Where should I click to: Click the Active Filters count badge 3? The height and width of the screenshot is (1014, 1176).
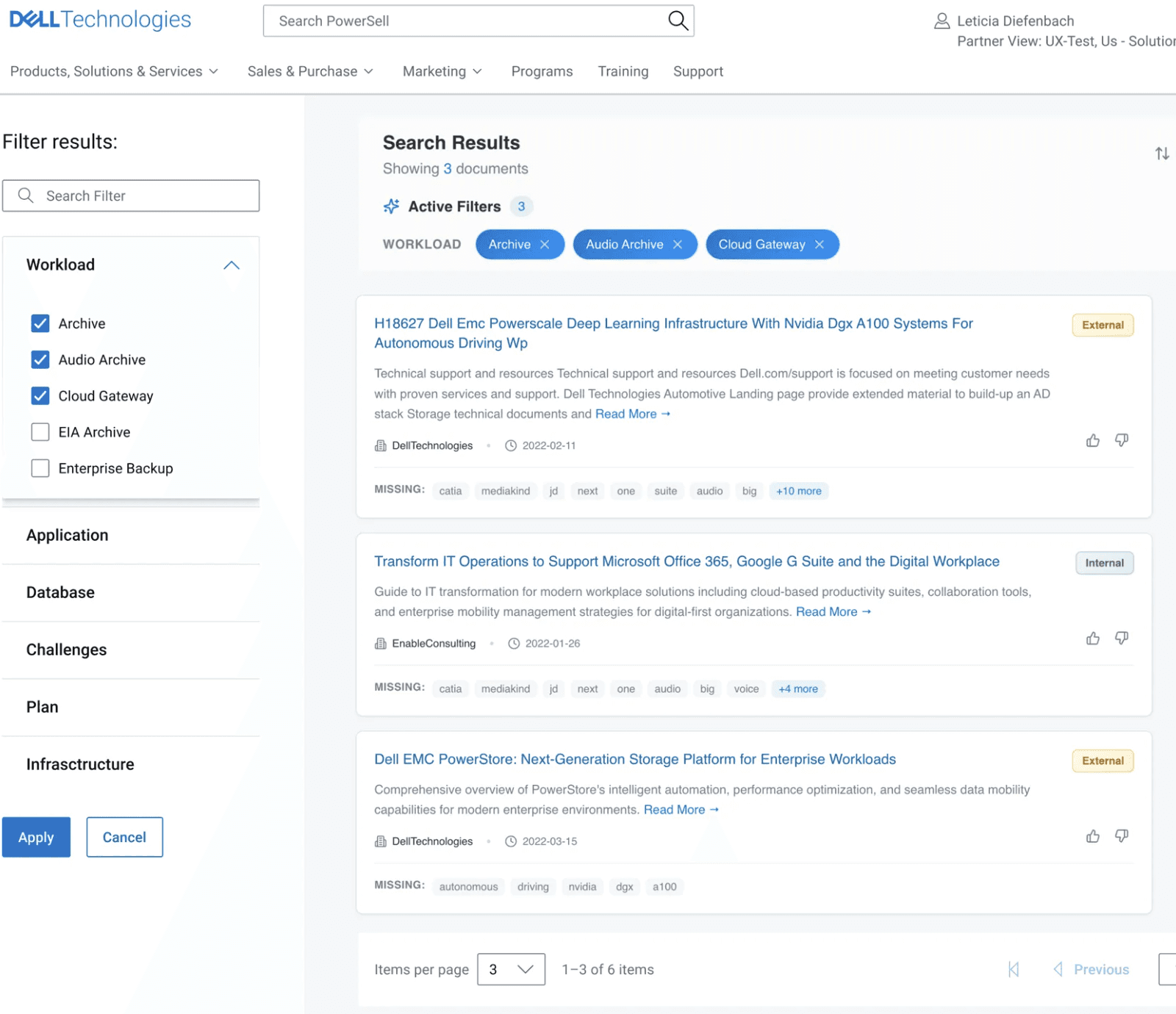(521, 206)
